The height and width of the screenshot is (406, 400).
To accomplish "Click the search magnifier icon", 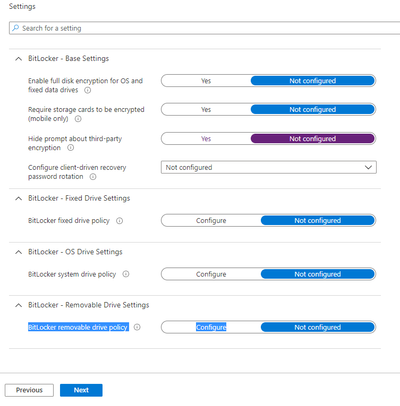I will pos(15,28).
